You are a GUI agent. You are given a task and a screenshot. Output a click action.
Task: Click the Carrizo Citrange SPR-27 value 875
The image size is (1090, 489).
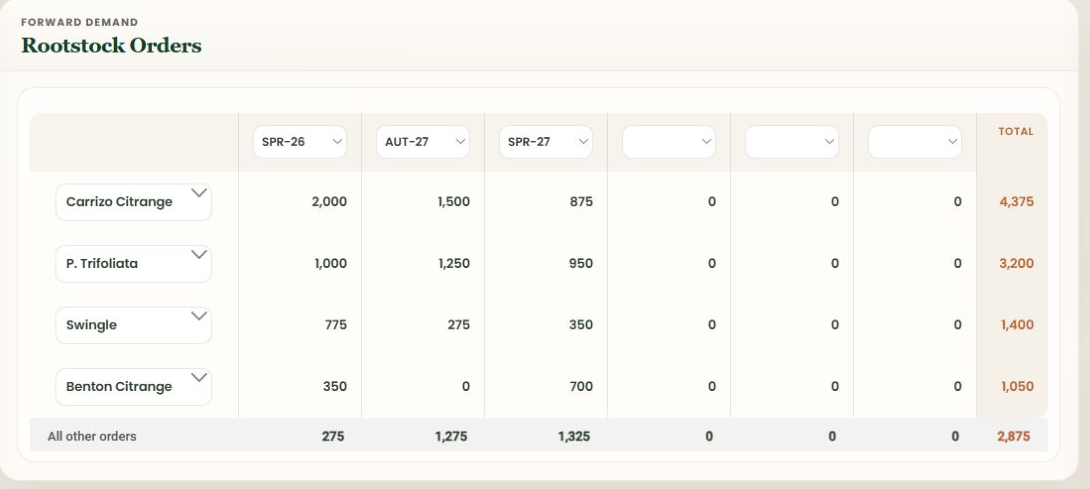click(581, 202)
